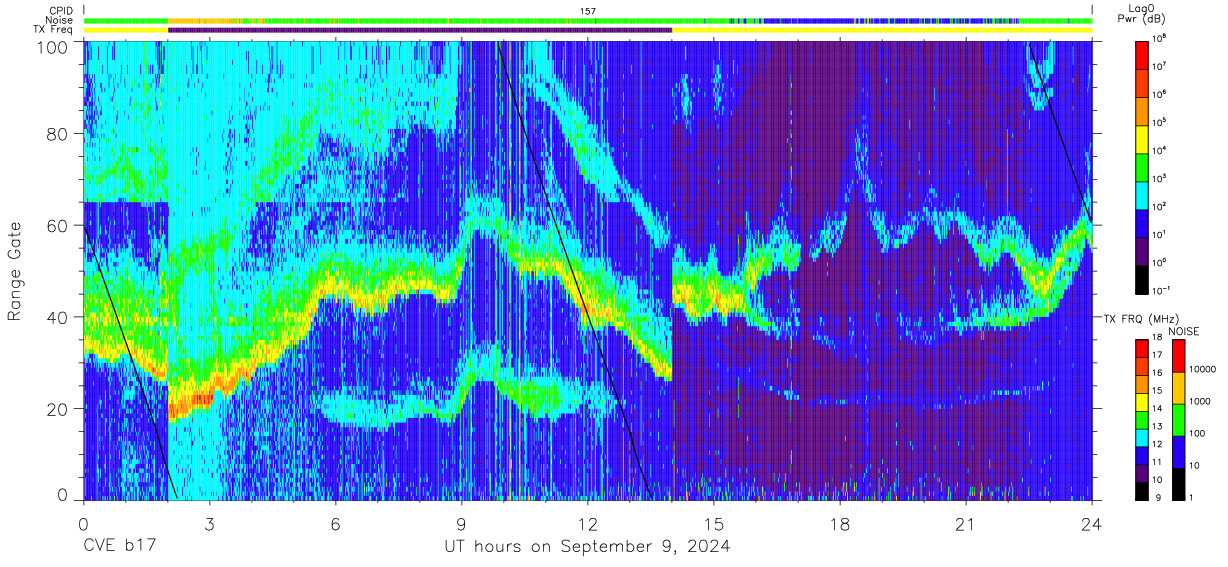This screenshot has height=567, width=1228.
Task: Select the yellow segment of TX FRQ legend
Action: point(1142,401)
